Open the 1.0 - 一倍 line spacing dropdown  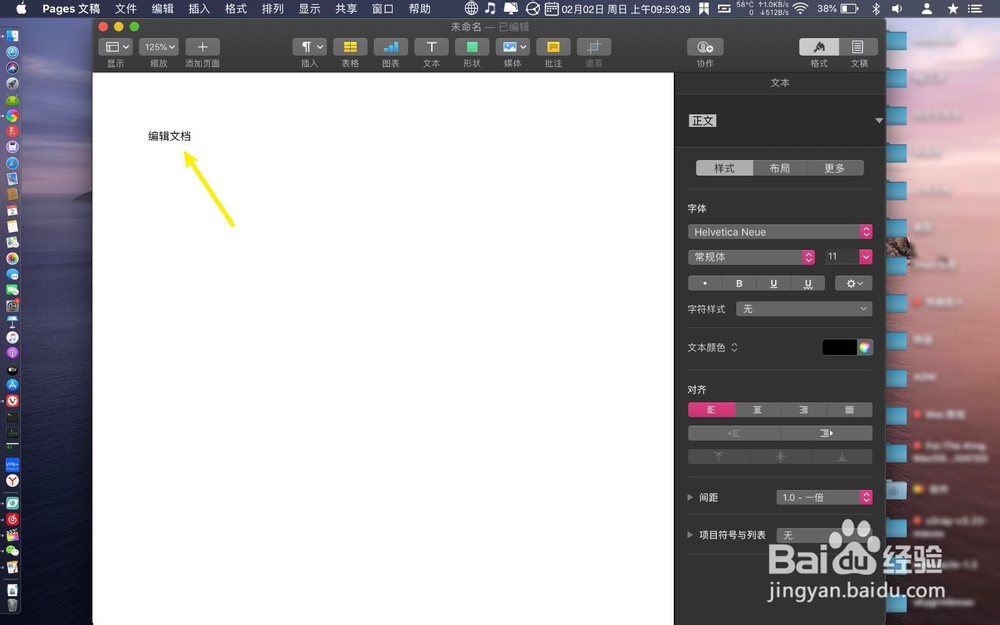pos(824,497)
